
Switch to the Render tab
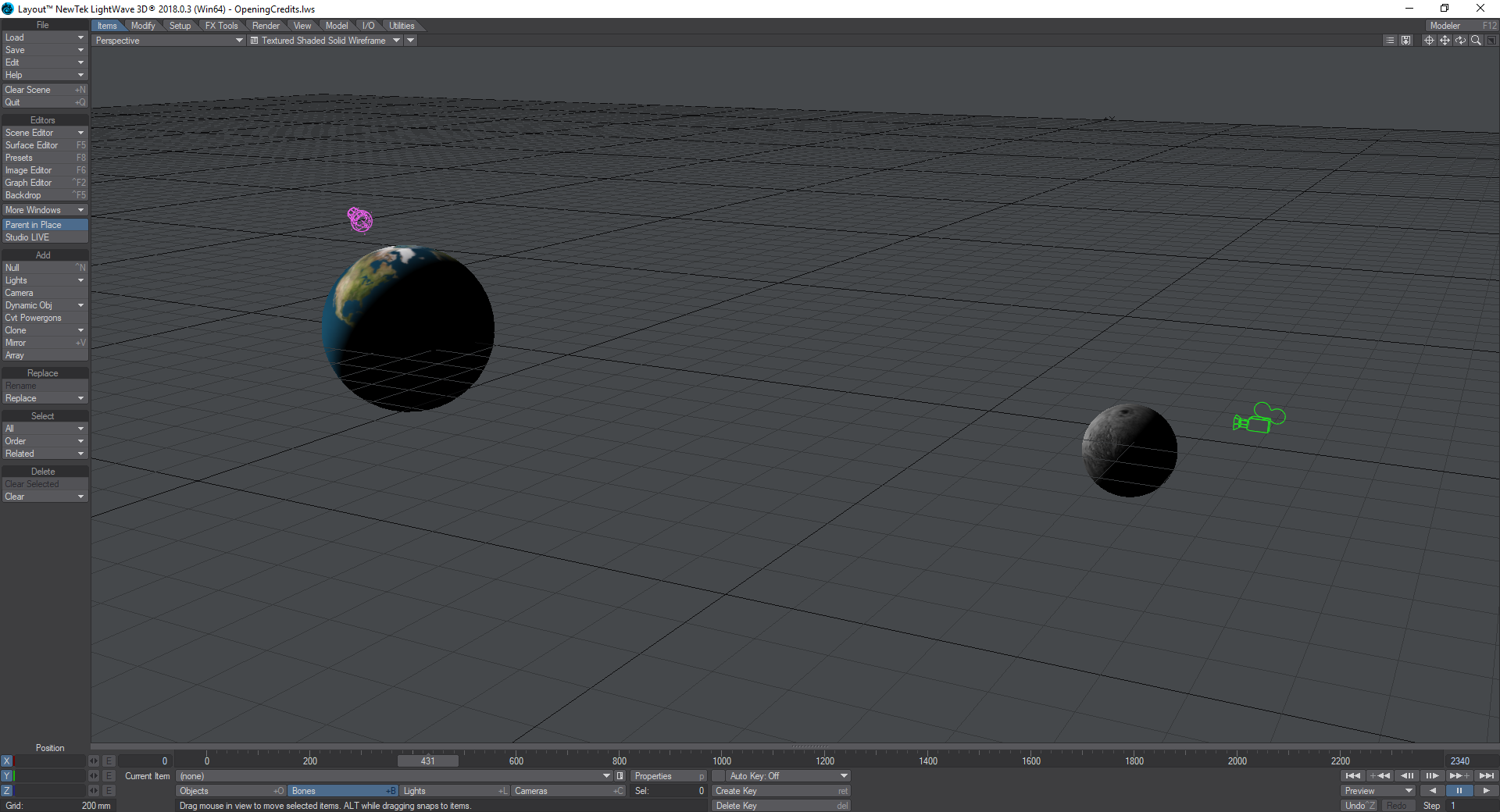point(266,26)
